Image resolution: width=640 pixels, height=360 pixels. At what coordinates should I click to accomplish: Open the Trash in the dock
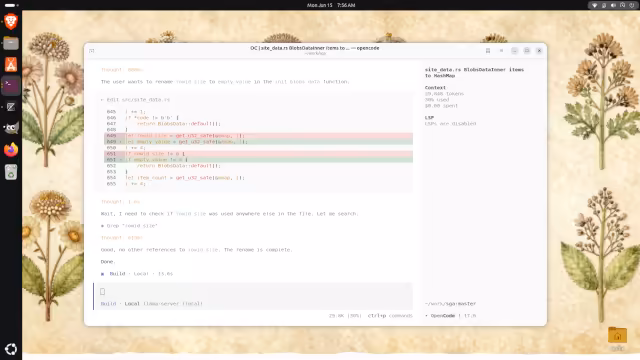coord(11,171)
